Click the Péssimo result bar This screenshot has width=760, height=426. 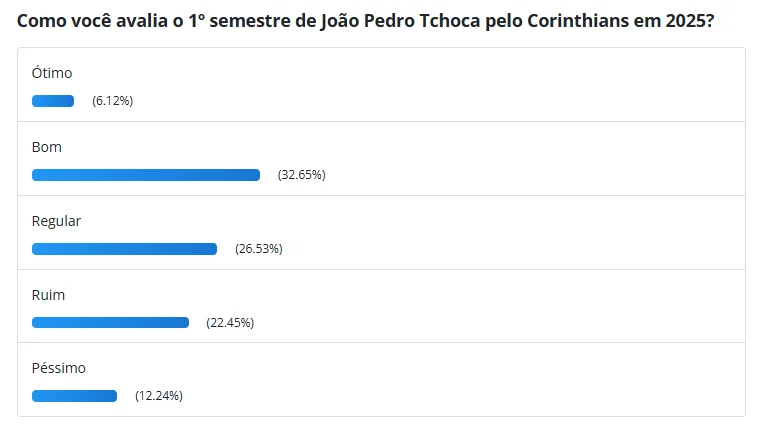[75, 396]
